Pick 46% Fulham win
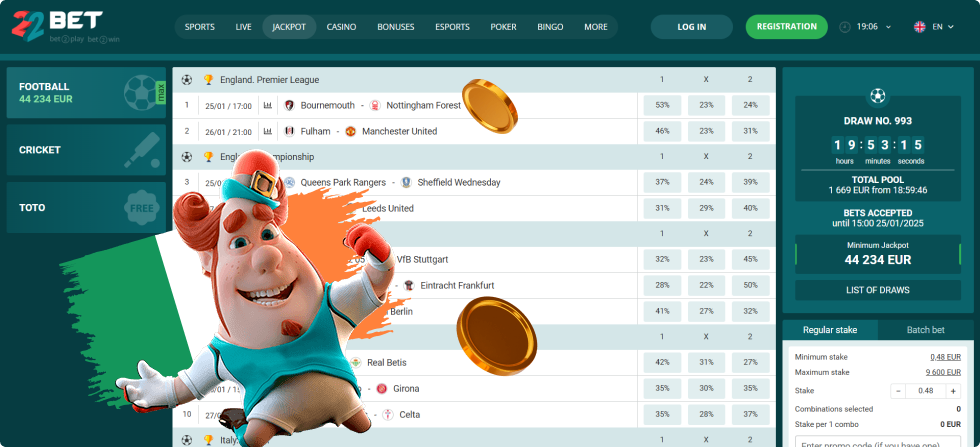 point(662,131)
